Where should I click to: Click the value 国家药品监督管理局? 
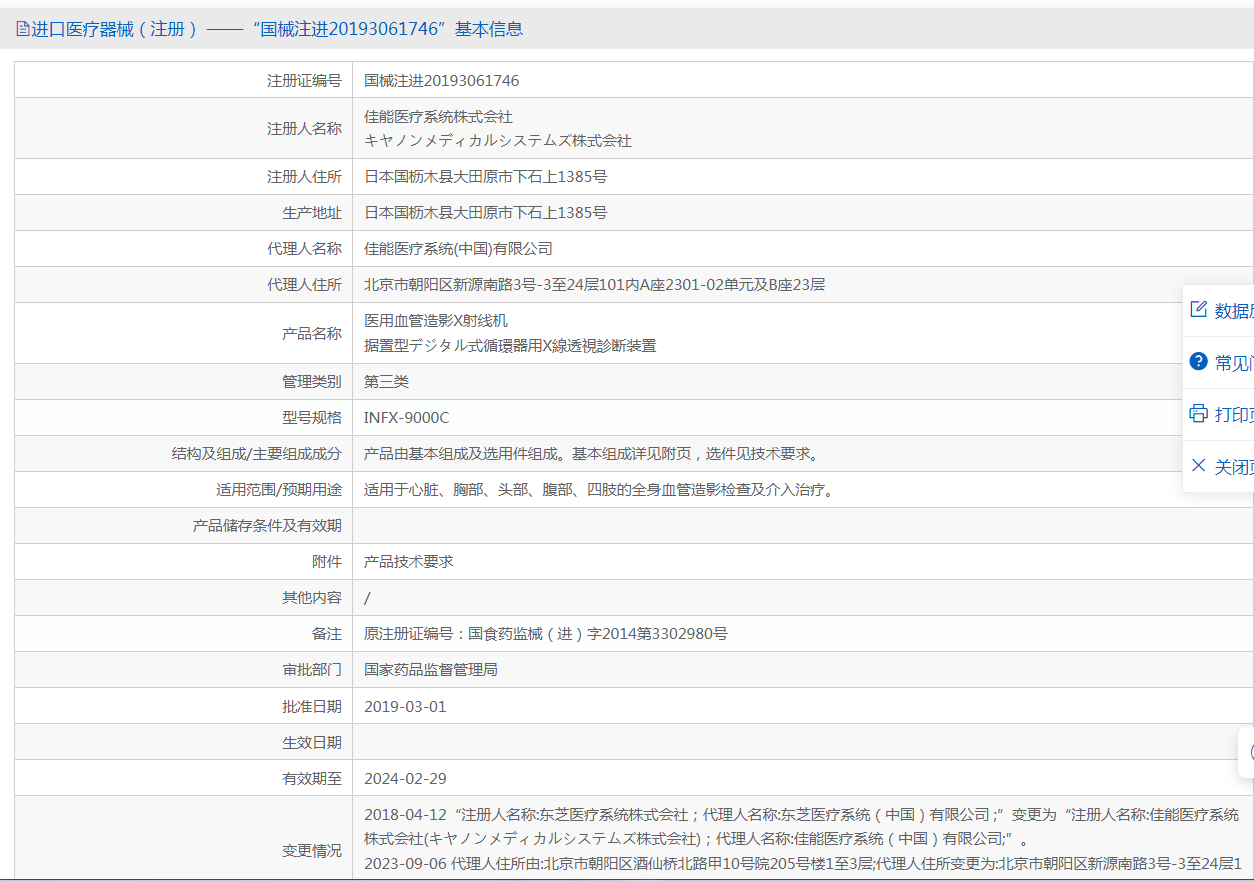(x=431, y=669)
